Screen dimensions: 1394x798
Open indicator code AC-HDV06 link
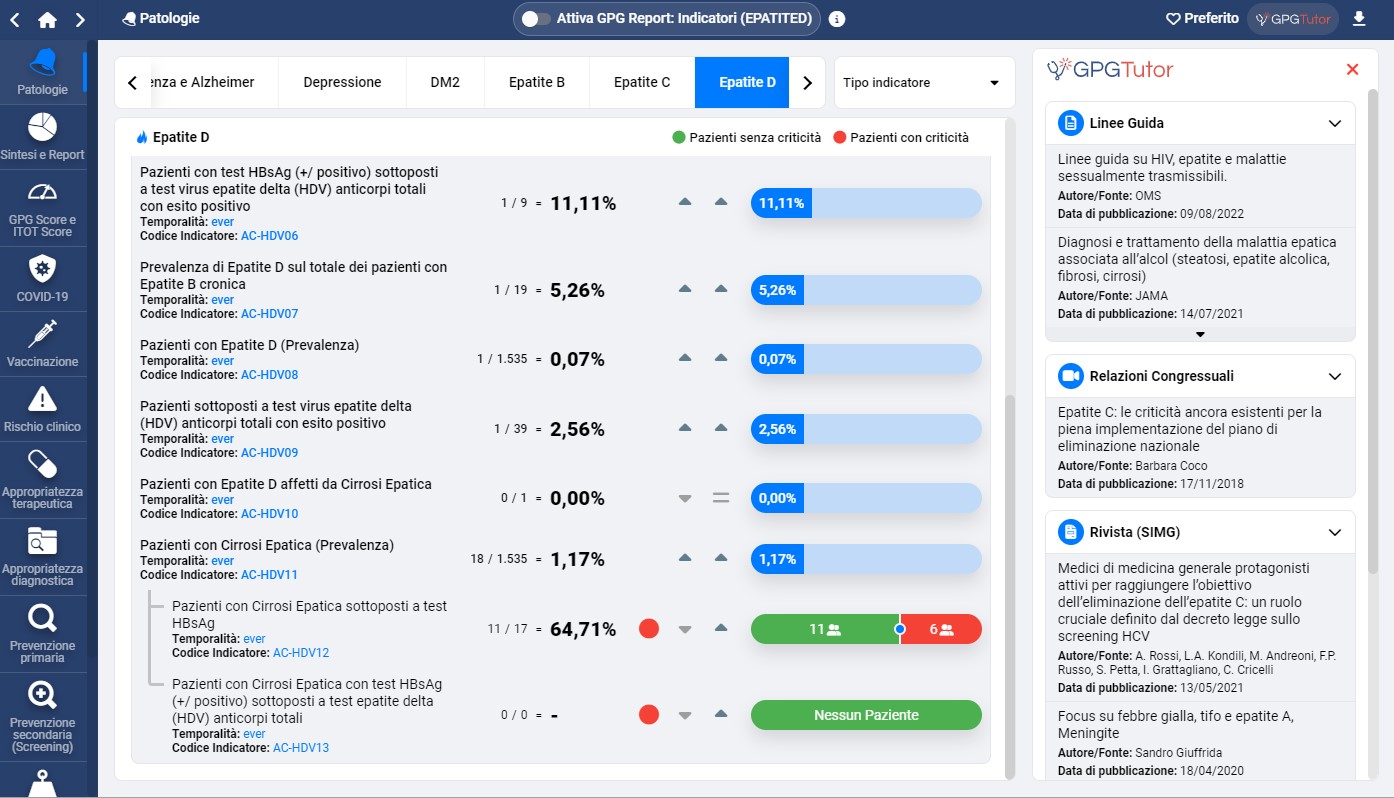[269, 236]
